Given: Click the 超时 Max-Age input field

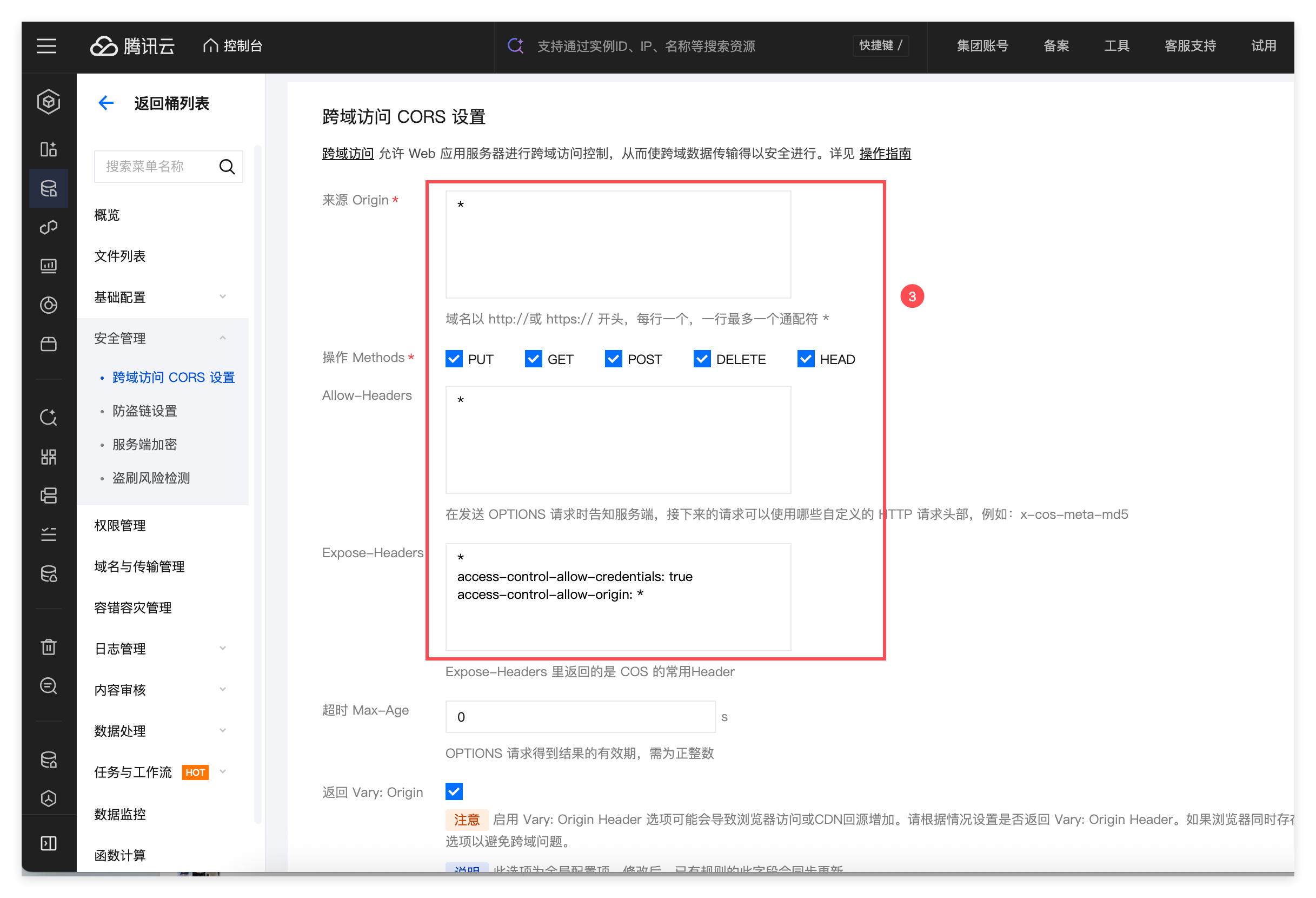Looking at the screenshot, I should (x=581, y=717).
